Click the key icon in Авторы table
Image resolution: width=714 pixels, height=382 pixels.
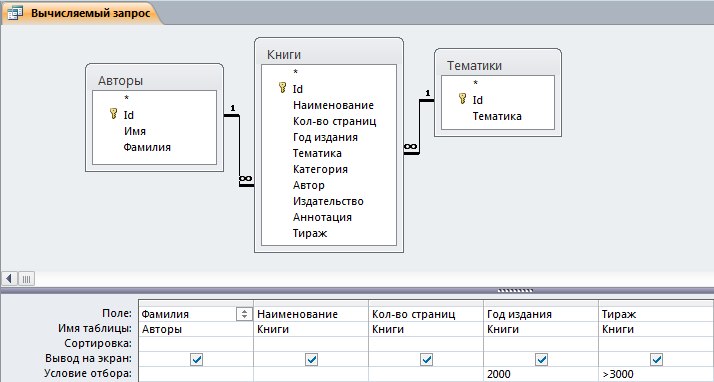pyautogui.click(x=114, y=114)
